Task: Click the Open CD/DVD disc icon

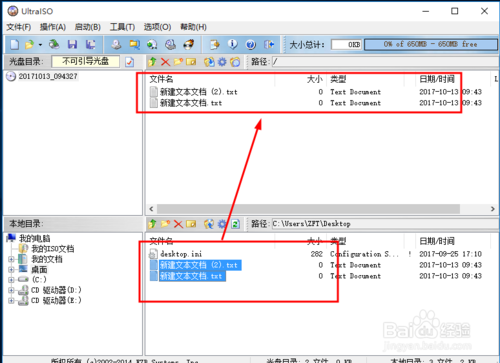Action: 54,44
